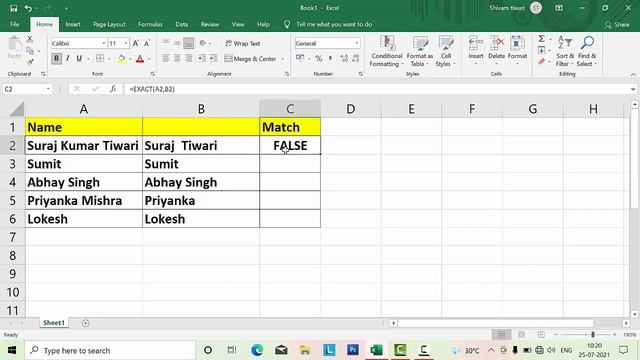Cut selection with the scissors icon

point(29,40)
